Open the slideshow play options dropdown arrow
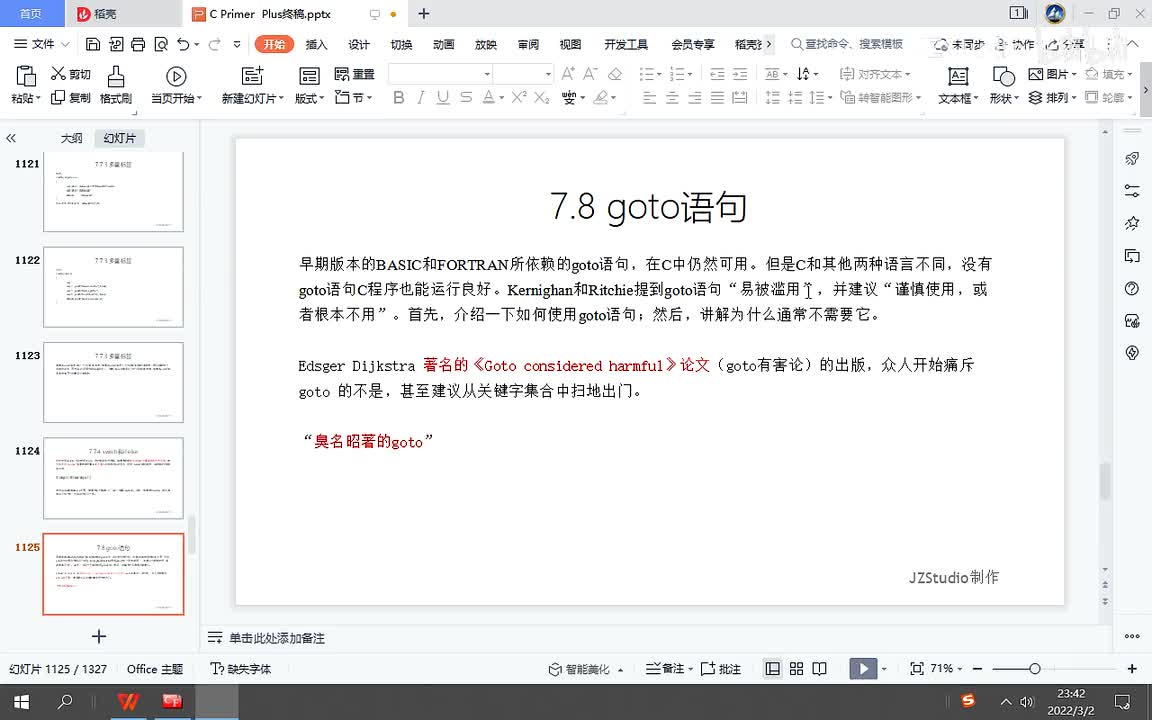This screenshot has width=1152, height=720. click(x=884, y=669)
